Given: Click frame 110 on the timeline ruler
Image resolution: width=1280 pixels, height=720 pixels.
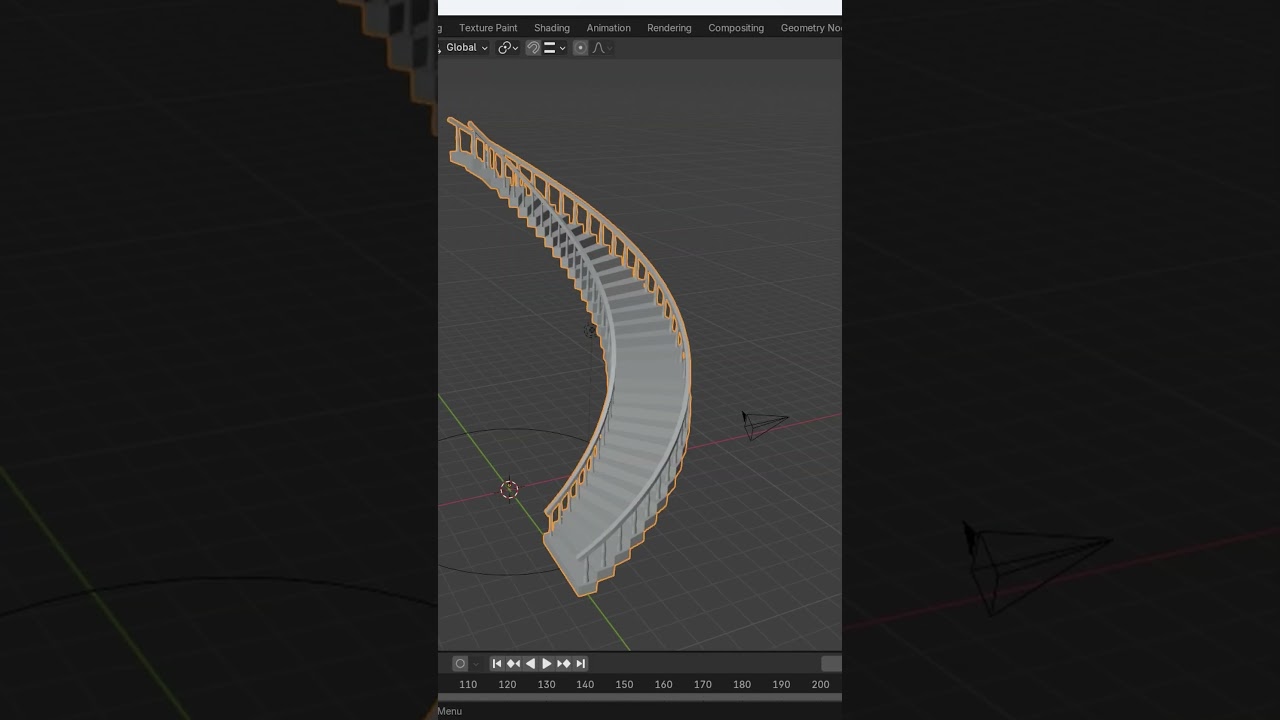Looking at the screenshot, I should [468, 685].
